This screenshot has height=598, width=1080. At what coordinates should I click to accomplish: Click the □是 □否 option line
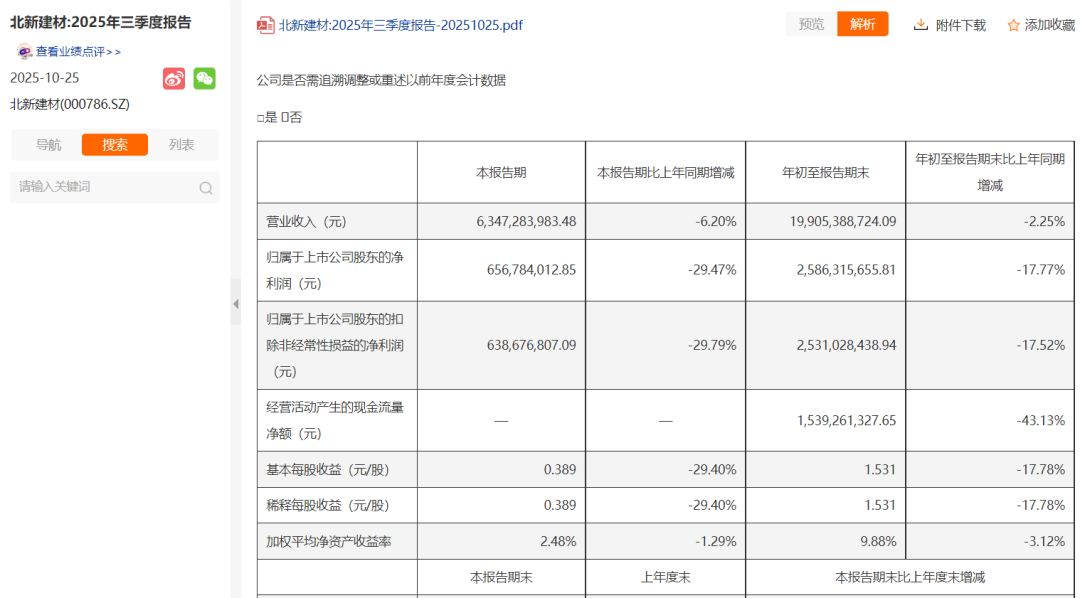pyautogui.click(x=280, y=117)
